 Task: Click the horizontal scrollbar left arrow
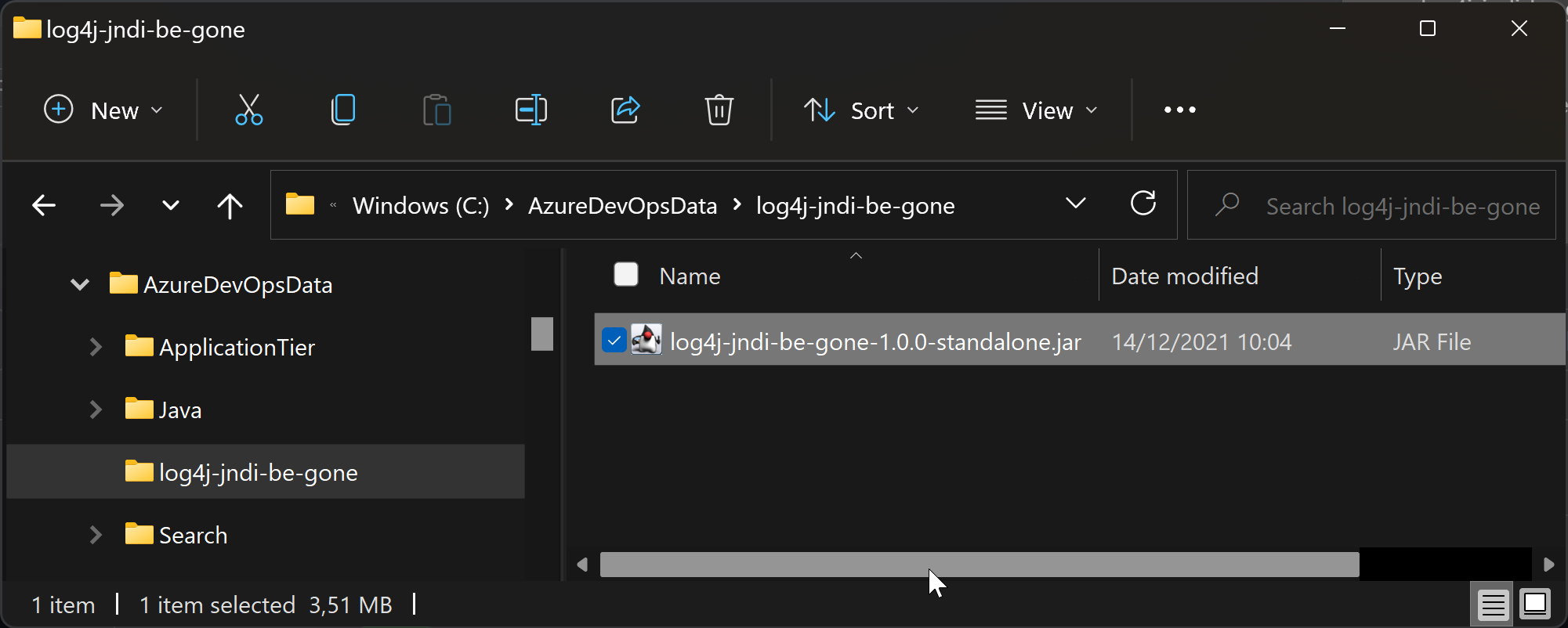pos(582,565)
